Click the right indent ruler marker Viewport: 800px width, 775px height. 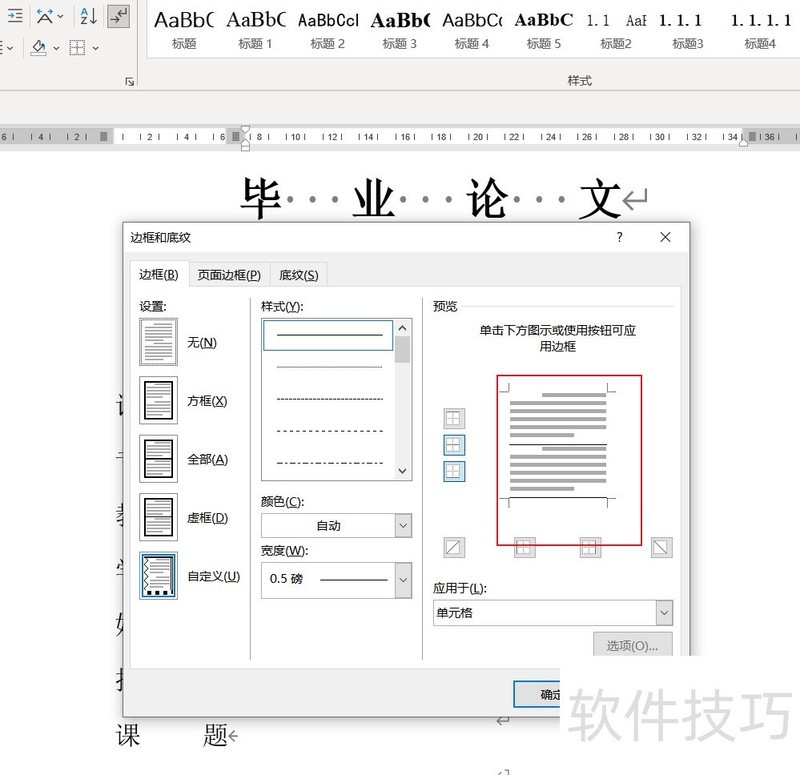coord(743,143)
